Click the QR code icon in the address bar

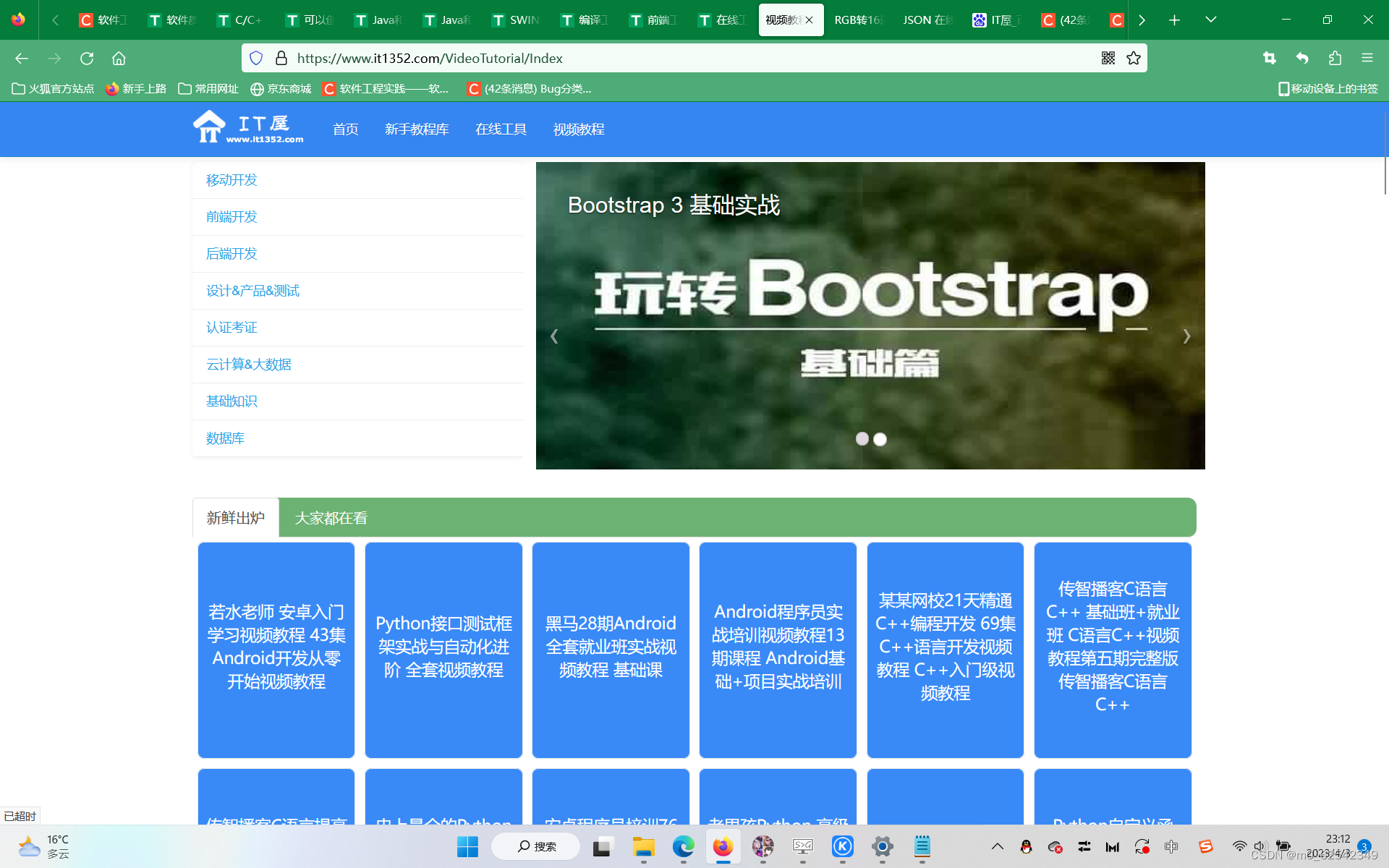pos(1108,58)
